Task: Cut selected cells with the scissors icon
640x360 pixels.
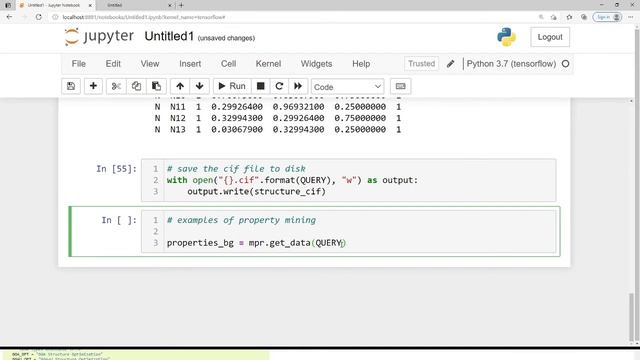Action: [116, 86]
